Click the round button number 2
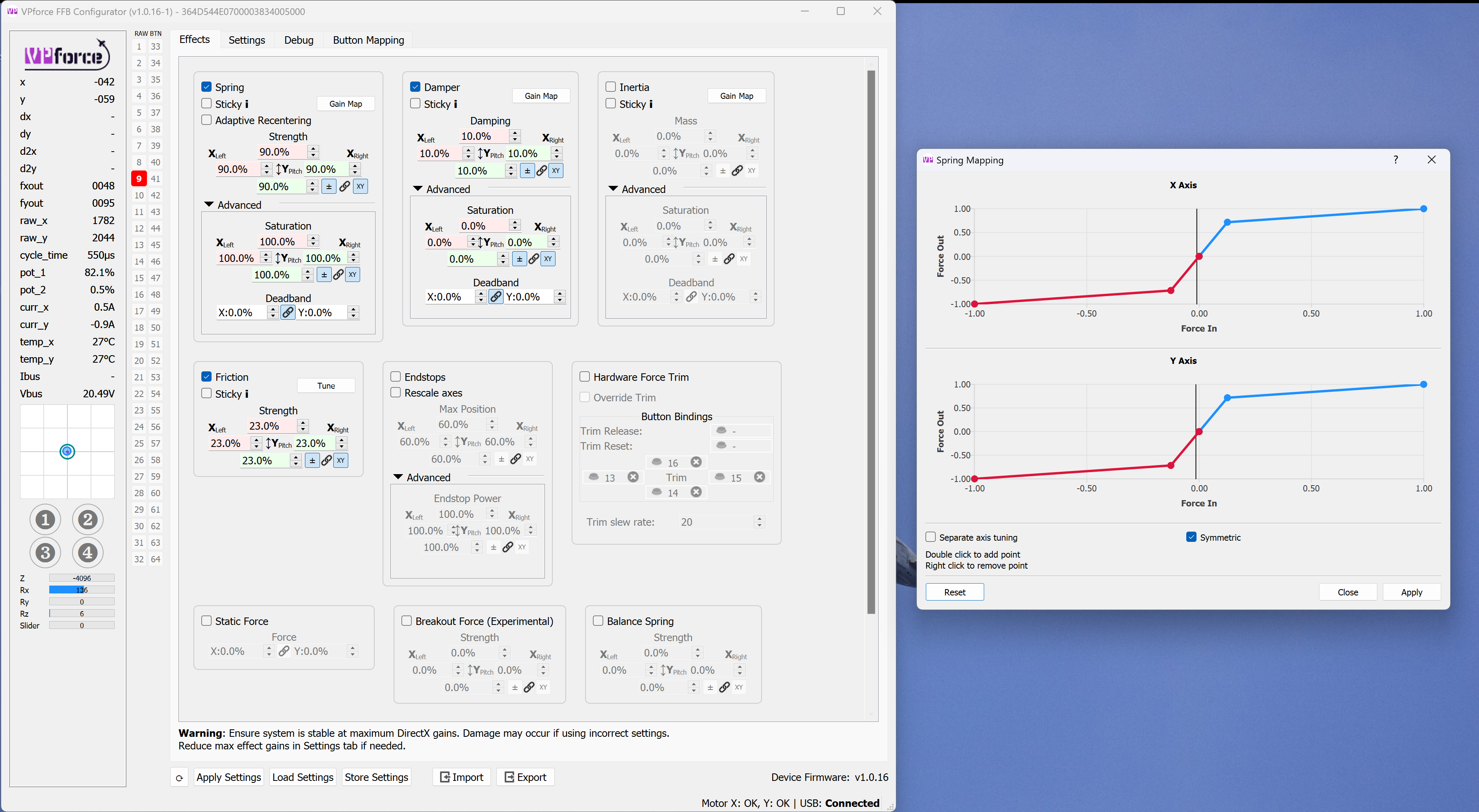This screenshot has width=1479, height=812. coord(87,519)
